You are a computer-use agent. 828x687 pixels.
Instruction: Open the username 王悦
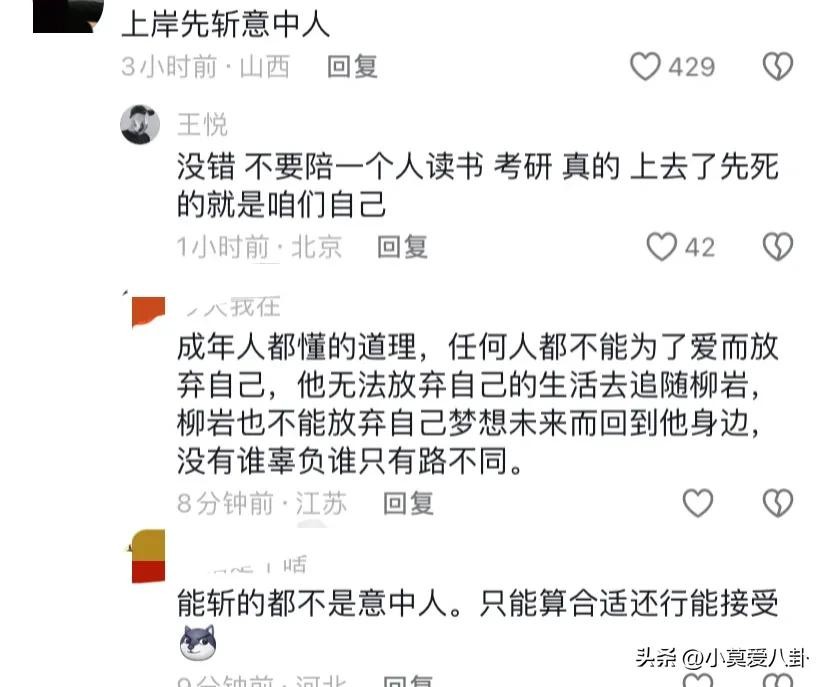pos(202,125)
